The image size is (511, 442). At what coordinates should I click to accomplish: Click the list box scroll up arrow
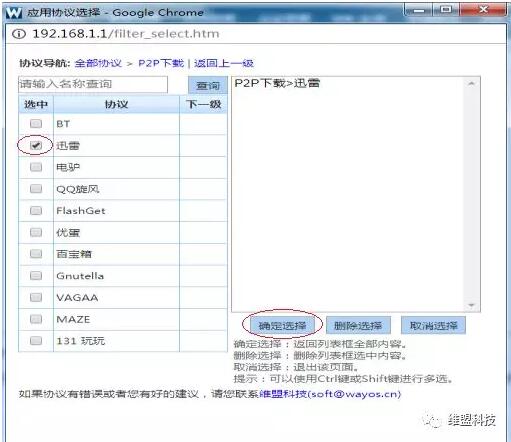point(471,83)
